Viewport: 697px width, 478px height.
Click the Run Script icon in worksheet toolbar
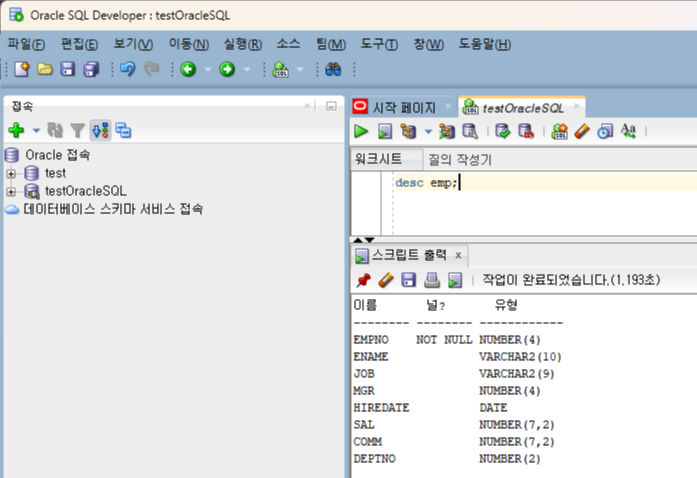click(x=385, y=131)
